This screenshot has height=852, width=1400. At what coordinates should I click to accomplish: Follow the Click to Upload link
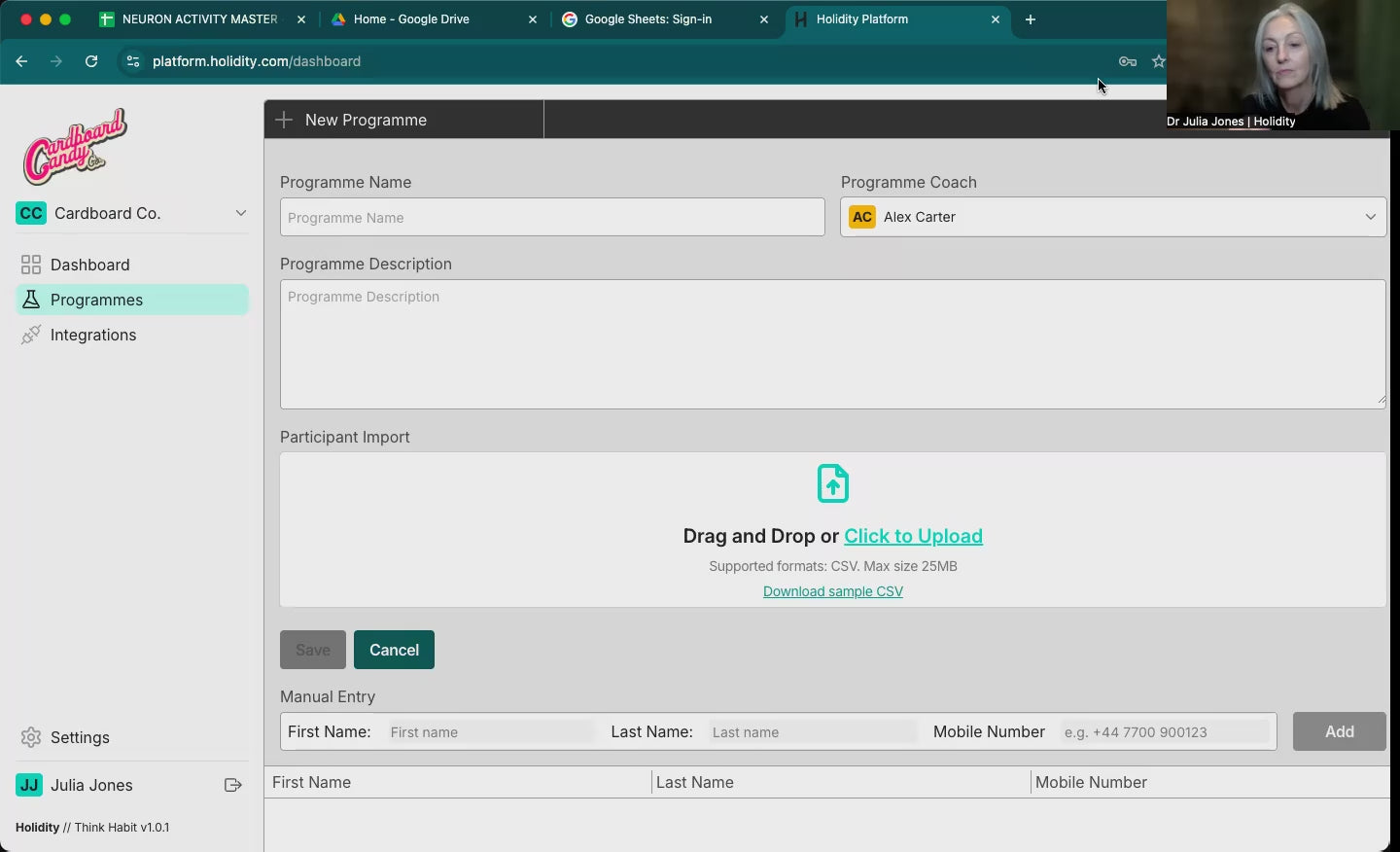(913, 536)
